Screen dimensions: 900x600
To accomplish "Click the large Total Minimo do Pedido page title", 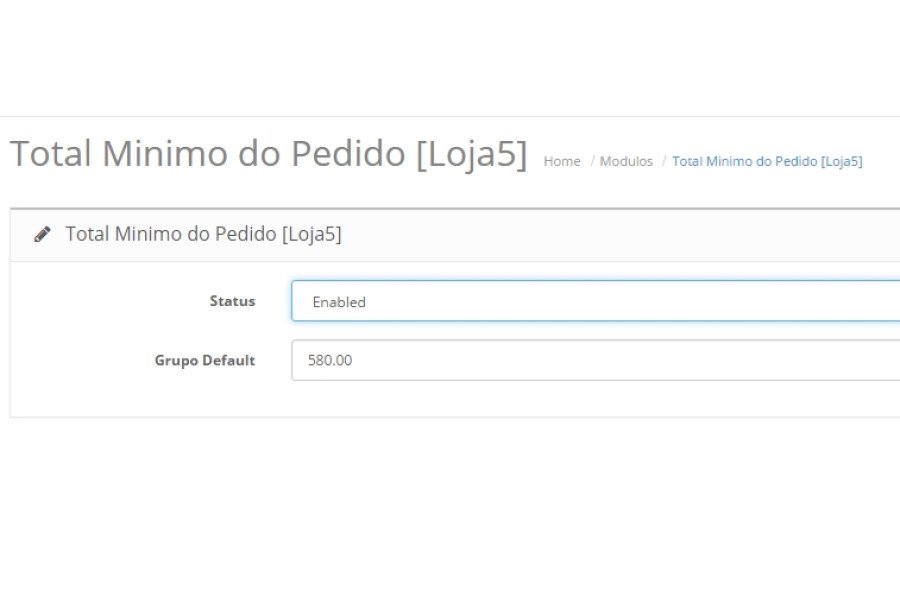I will [268, 154].
